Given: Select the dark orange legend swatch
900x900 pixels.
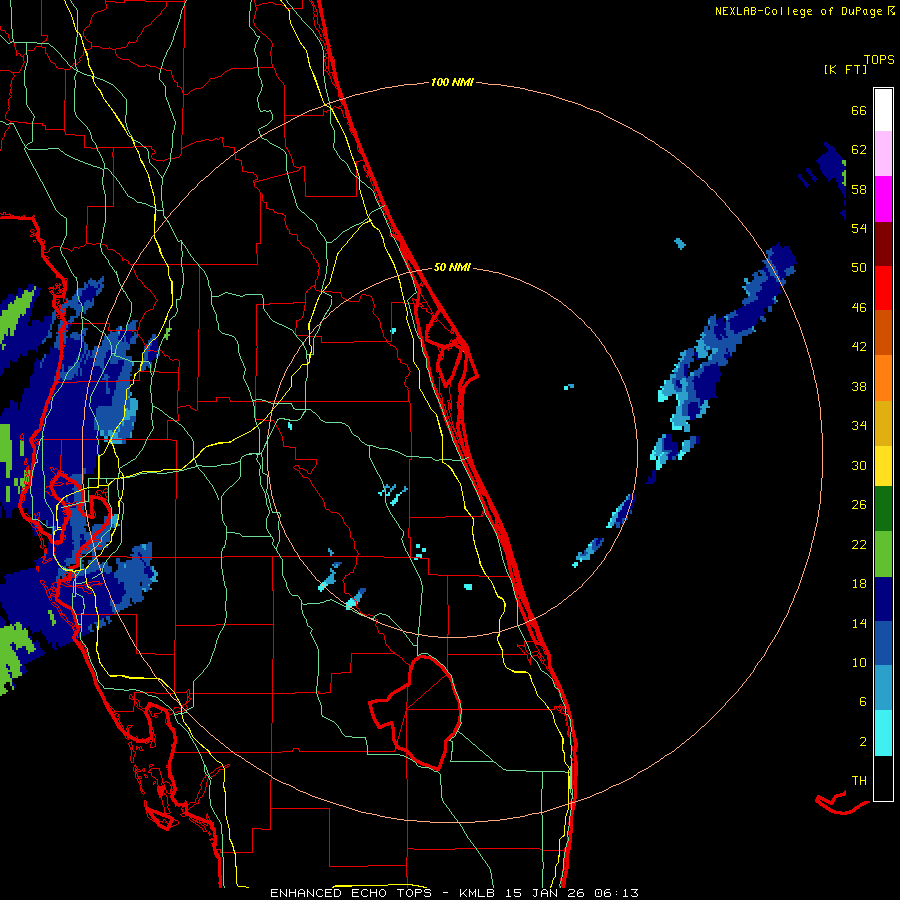Looking at the screenshot, I should (x=883, y=333).
